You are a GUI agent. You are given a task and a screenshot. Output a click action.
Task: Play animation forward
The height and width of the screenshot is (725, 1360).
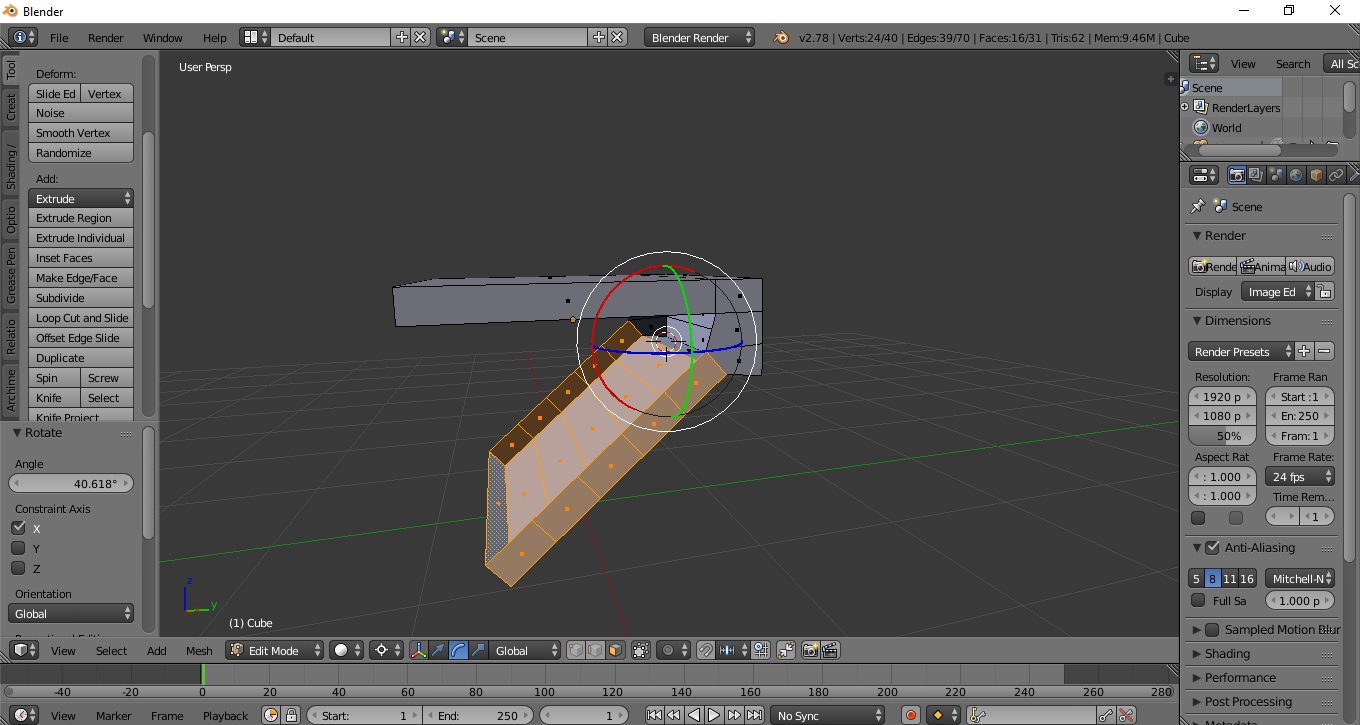(x=714, y=715)
